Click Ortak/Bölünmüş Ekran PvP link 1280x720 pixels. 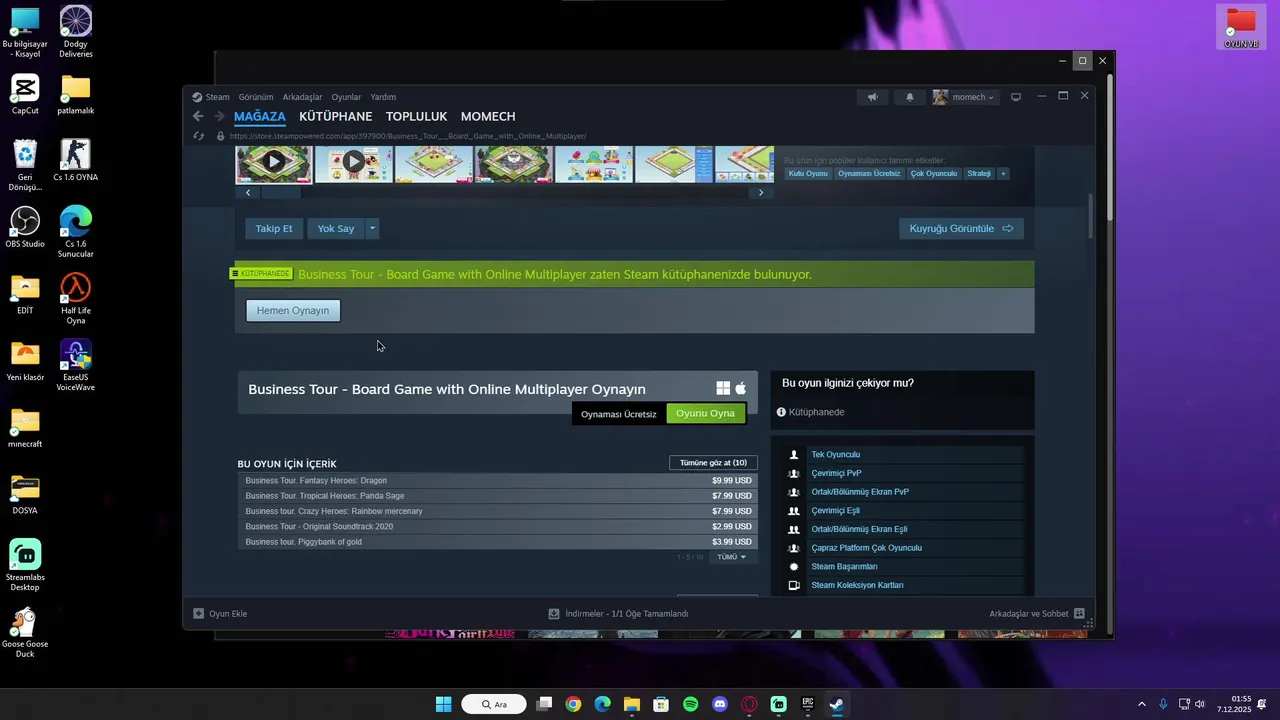[x=860, y=492]
